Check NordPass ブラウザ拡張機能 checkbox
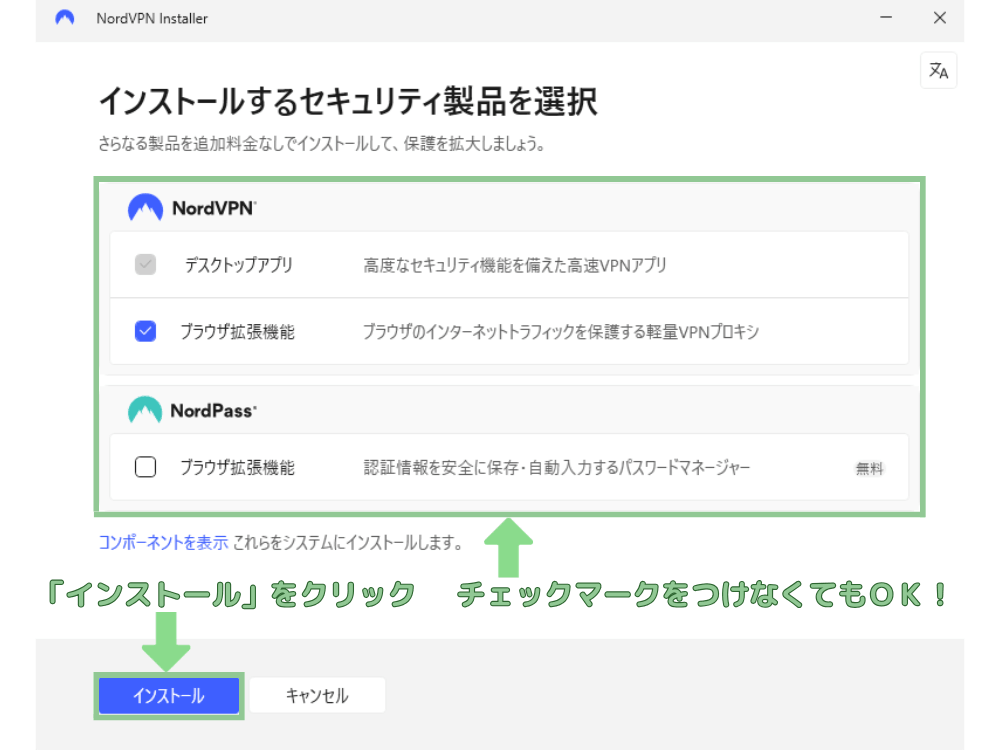 point(145,467)
